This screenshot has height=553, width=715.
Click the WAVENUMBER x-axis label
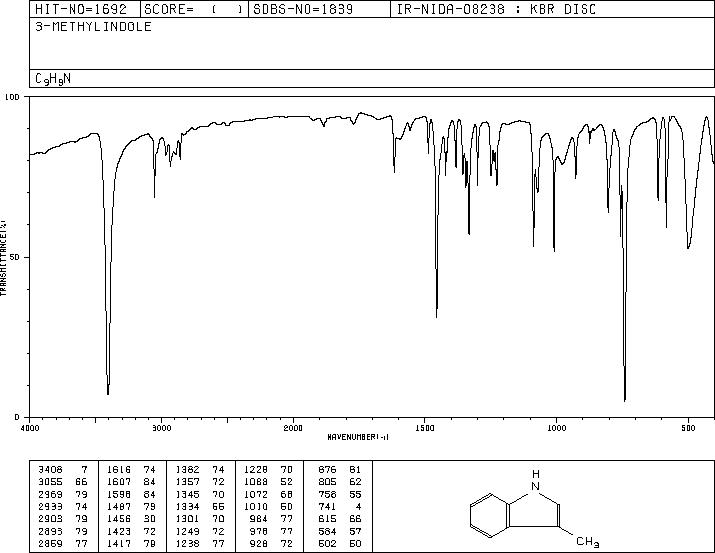pyautogui.click(x=358, y=437)
